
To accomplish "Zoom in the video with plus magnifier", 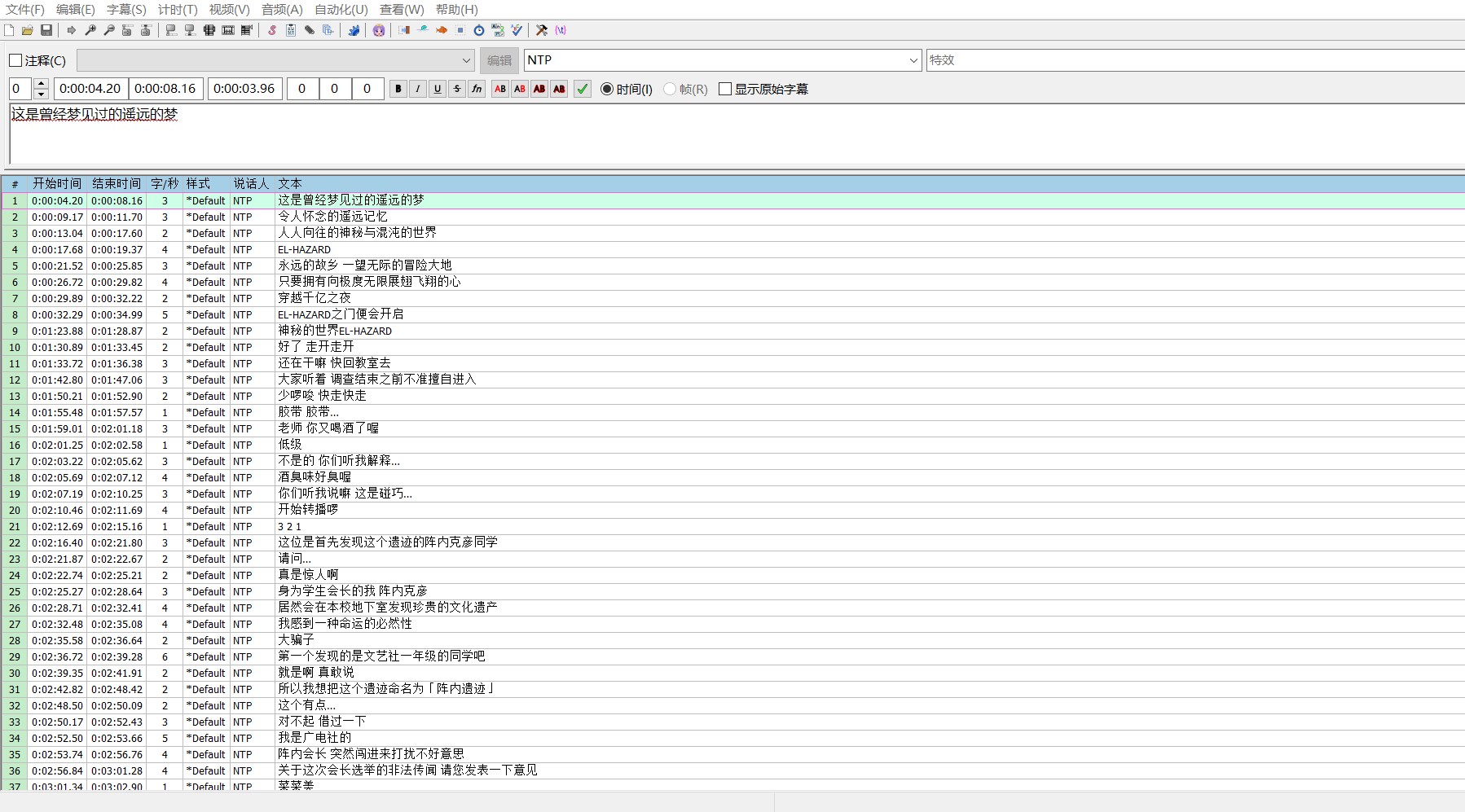I will pyautogui.click(x=90, y=30).
